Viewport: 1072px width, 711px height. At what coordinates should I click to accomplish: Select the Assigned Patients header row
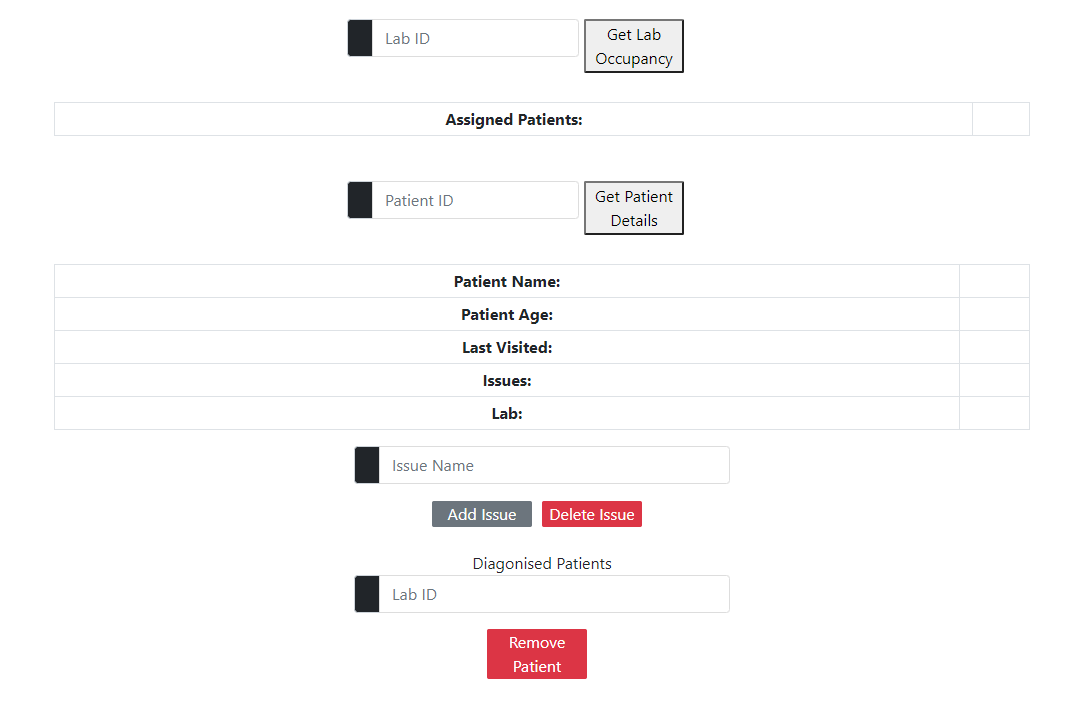click(513, 119)
